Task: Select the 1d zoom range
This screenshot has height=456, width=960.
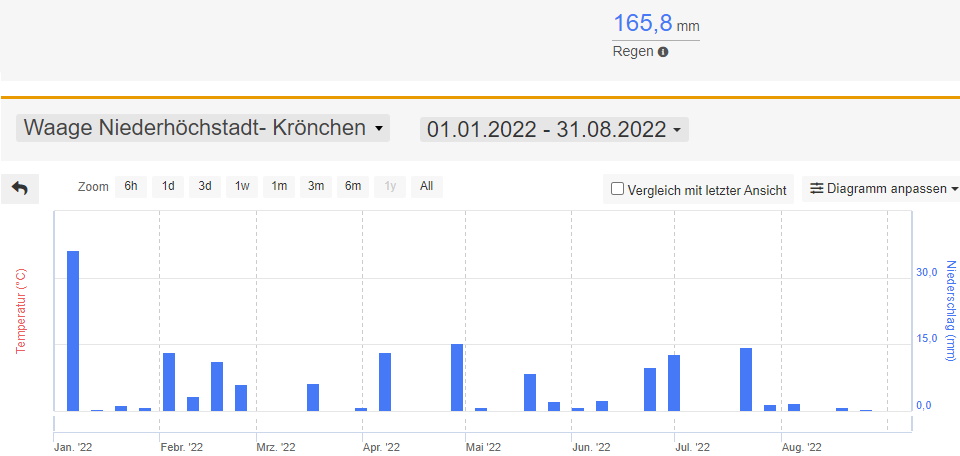Action: pos(168,186)
